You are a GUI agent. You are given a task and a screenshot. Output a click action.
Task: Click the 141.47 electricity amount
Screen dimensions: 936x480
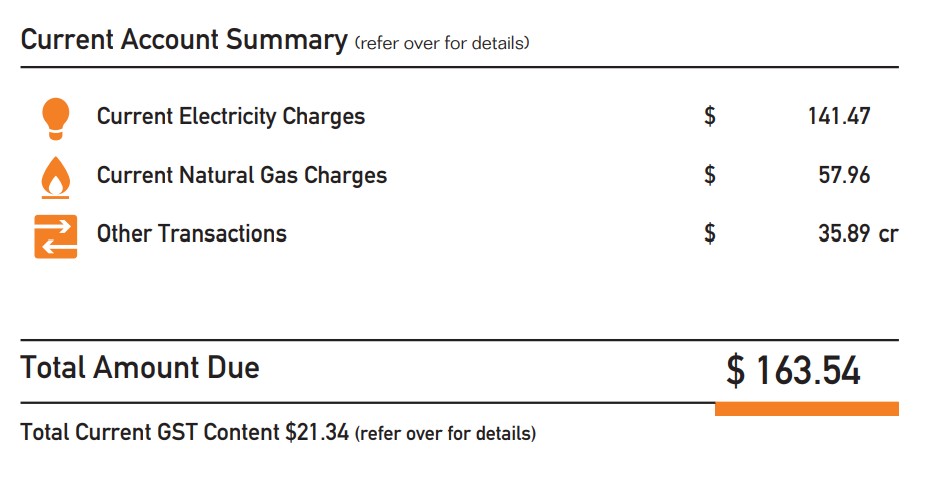coord(839,116)
